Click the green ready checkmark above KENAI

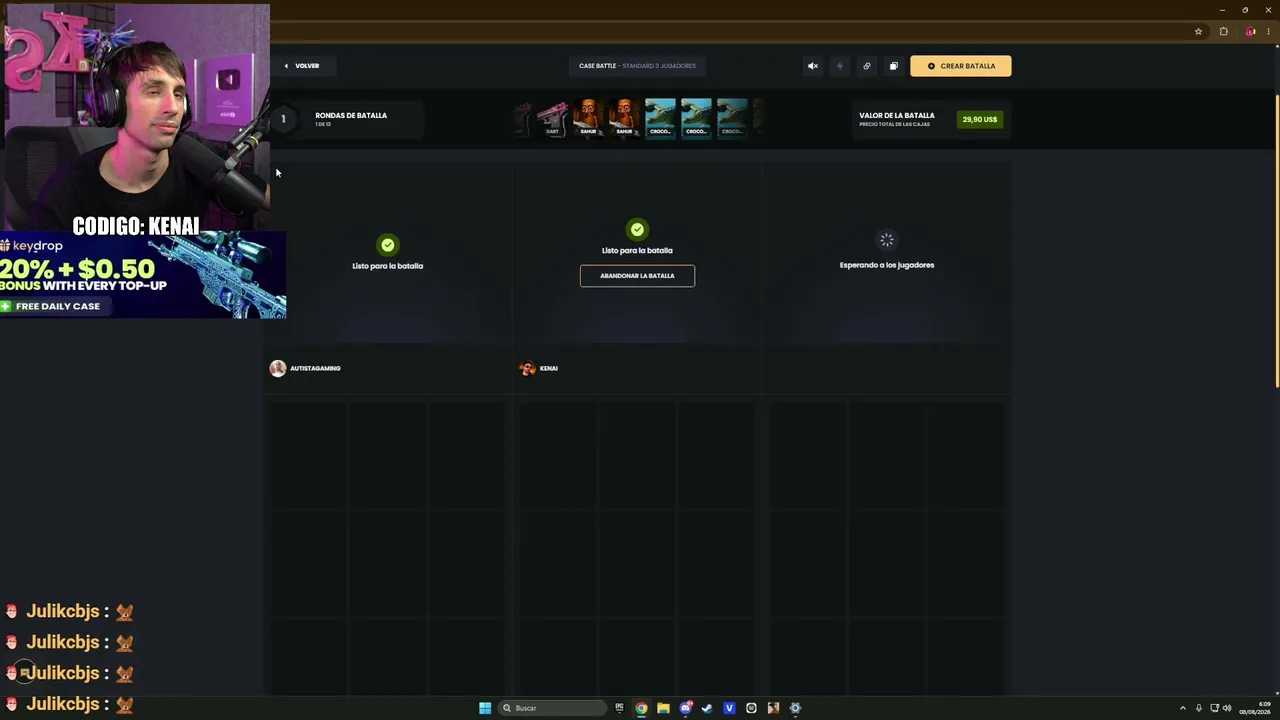click(637, 229)
